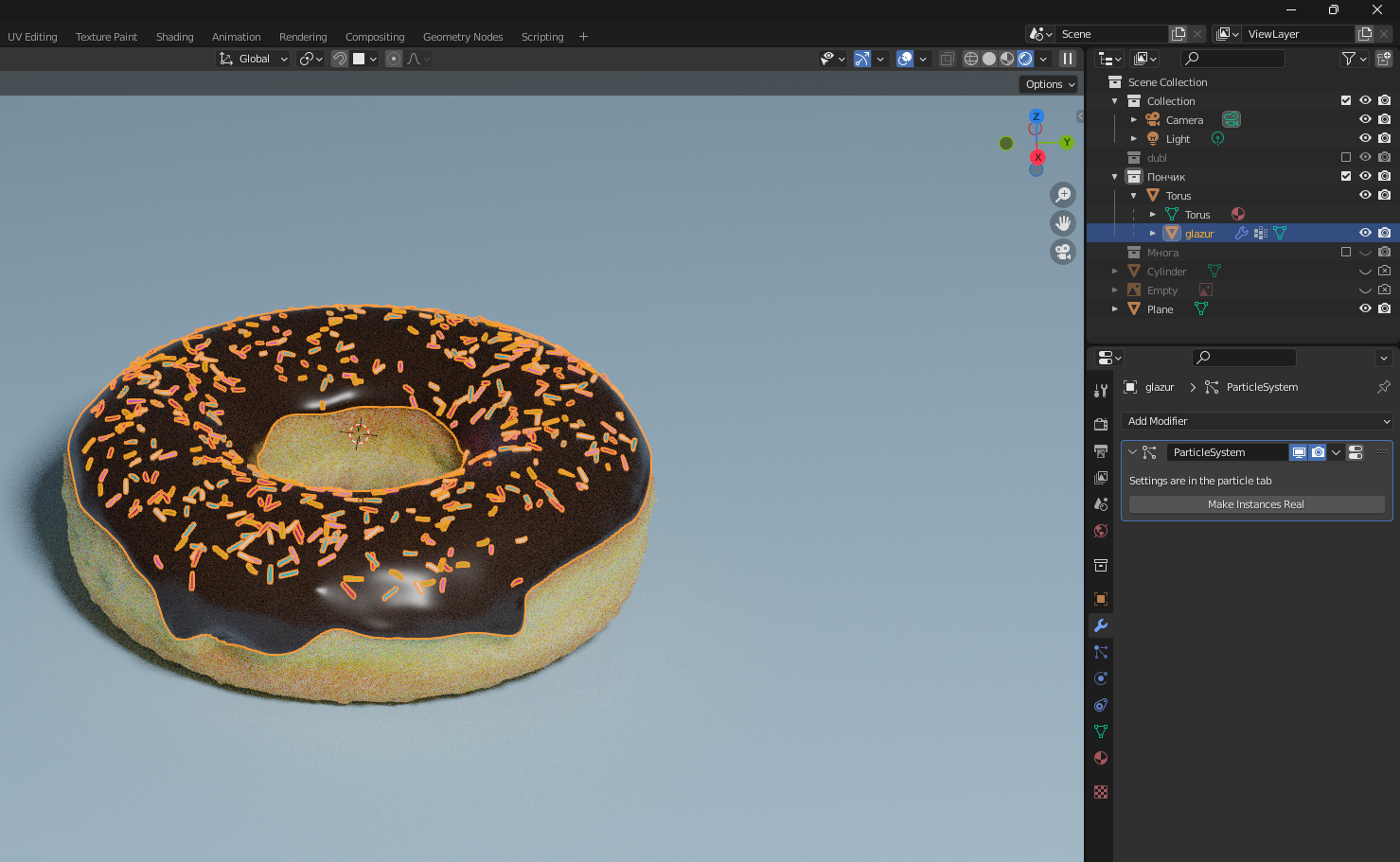This screenshot has width=1400, height=862.
Task: Open the Material properties tab icon
Action: 1101,758
